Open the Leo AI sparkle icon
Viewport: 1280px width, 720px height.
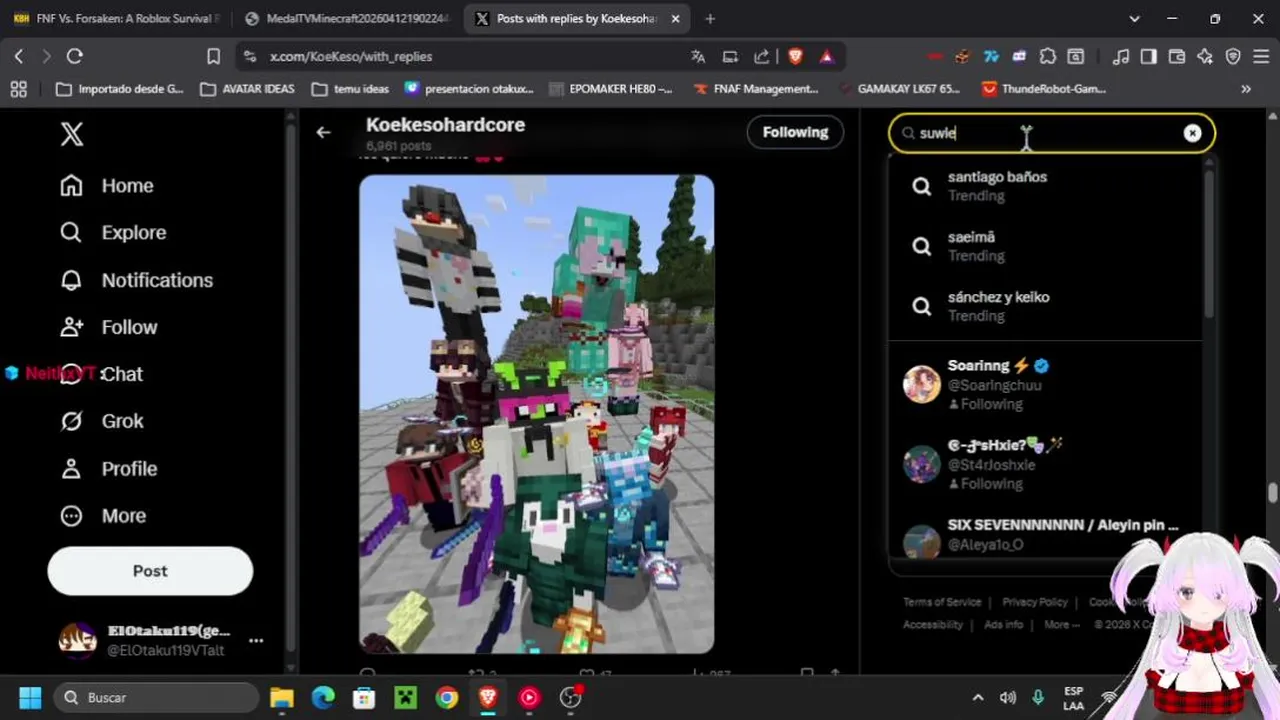(x=1205, y=57)
